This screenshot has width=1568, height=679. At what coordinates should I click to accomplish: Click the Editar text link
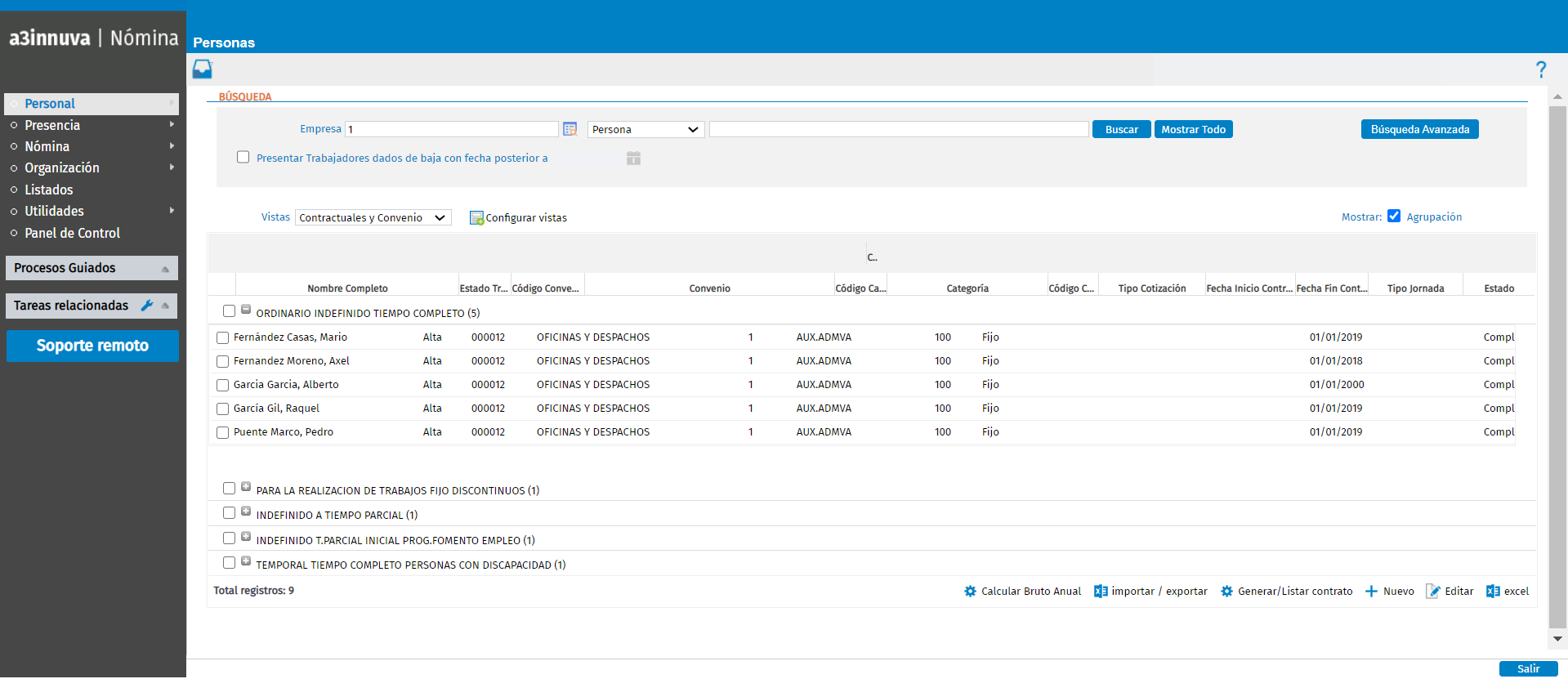pos(1459,592)
